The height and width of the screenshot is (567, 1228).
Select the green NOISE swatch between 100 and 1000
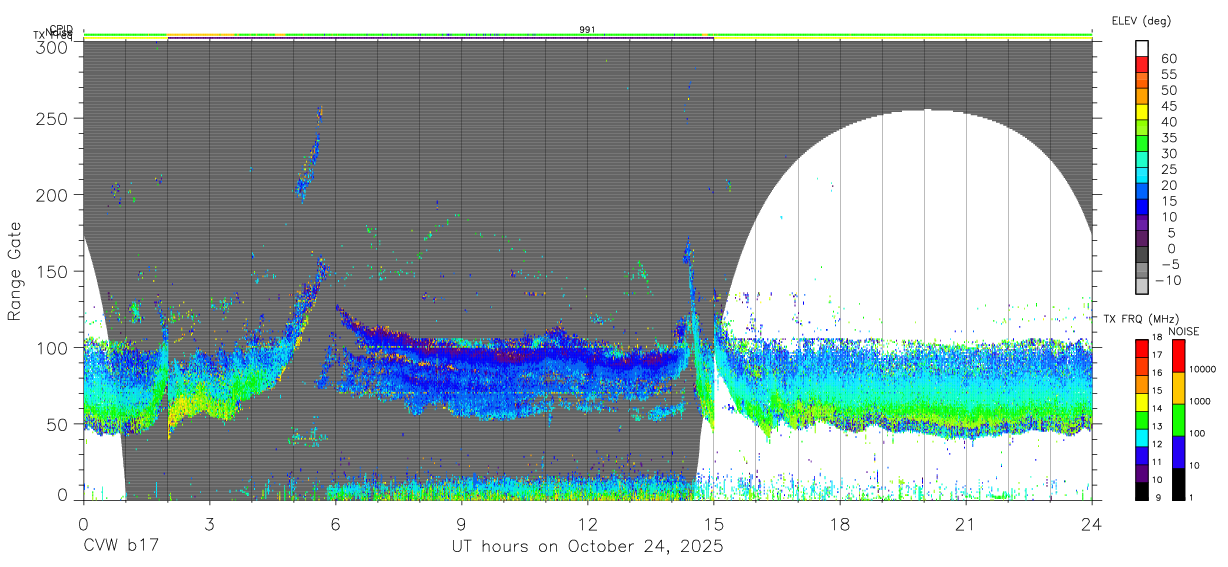pyautogui.click(x=1179, y=419)
